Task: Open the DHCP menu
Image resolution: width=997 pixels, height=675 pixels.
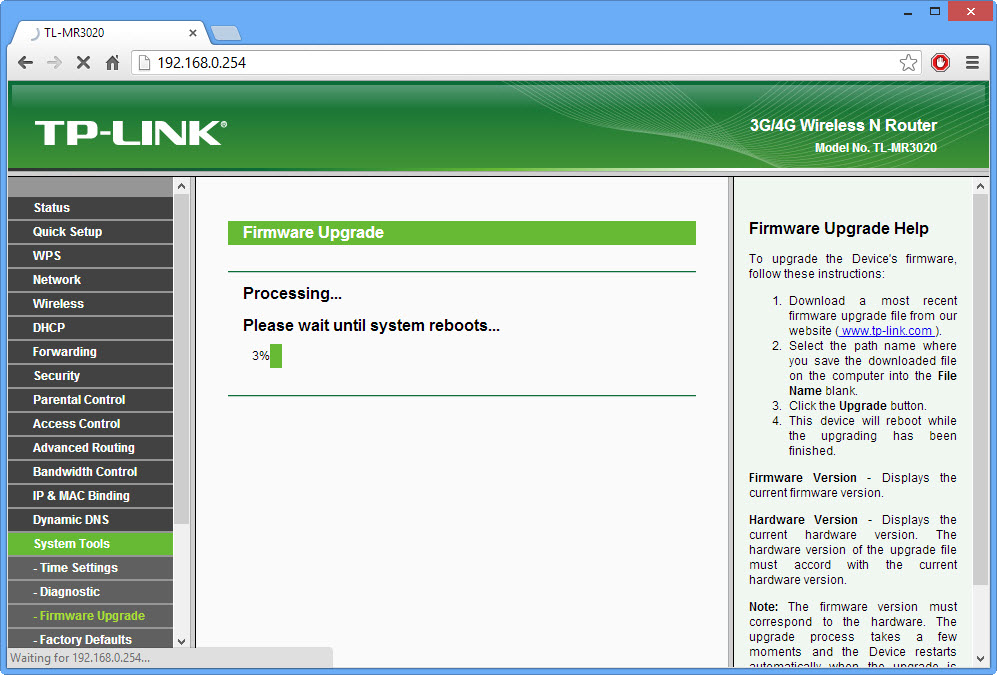Action: (90, 328)
